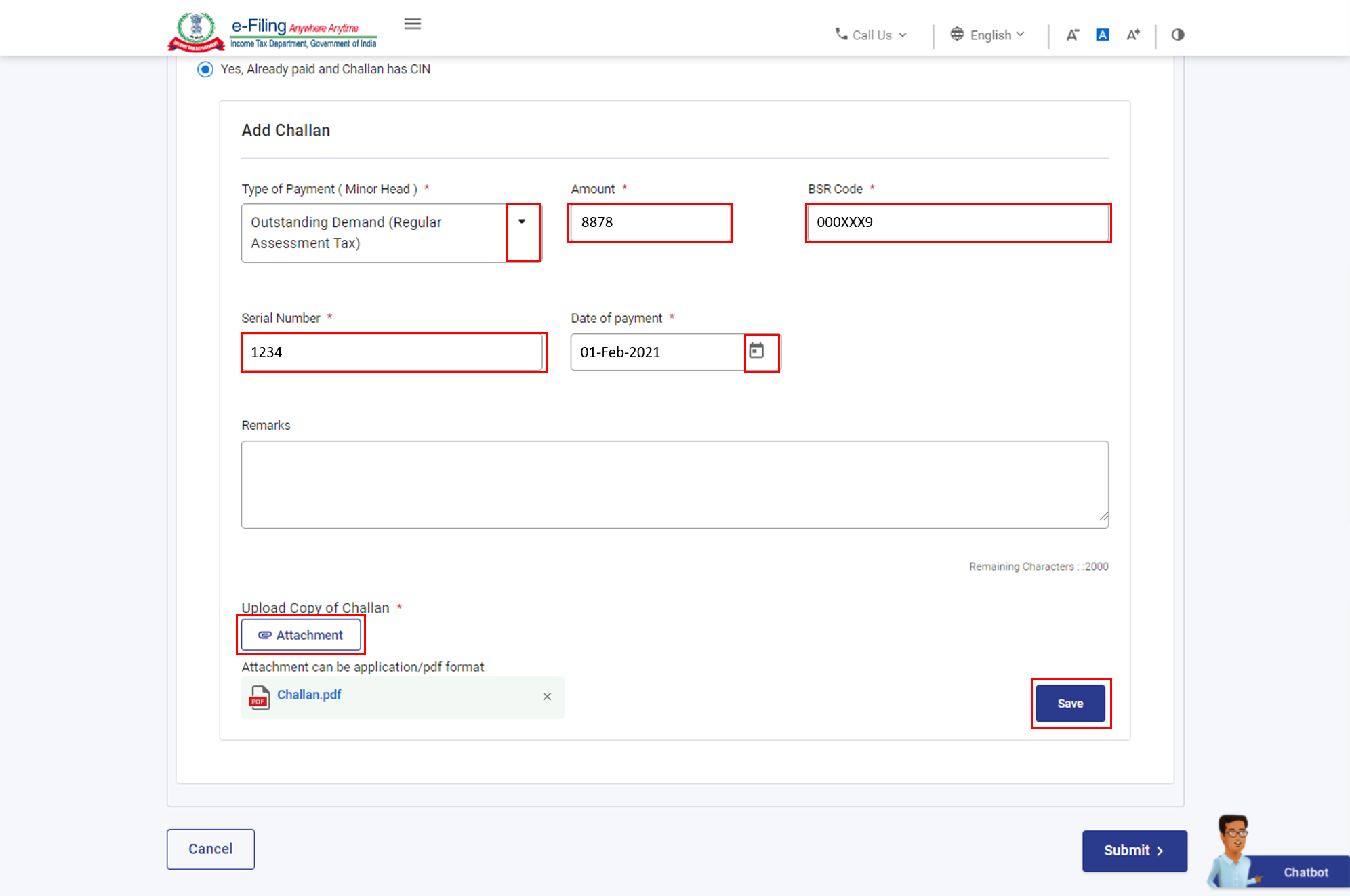The height and width of the screenshot is (896, 1350).
Task: Click increase font size A+ icon
Action: click(x=1132, y=35)
